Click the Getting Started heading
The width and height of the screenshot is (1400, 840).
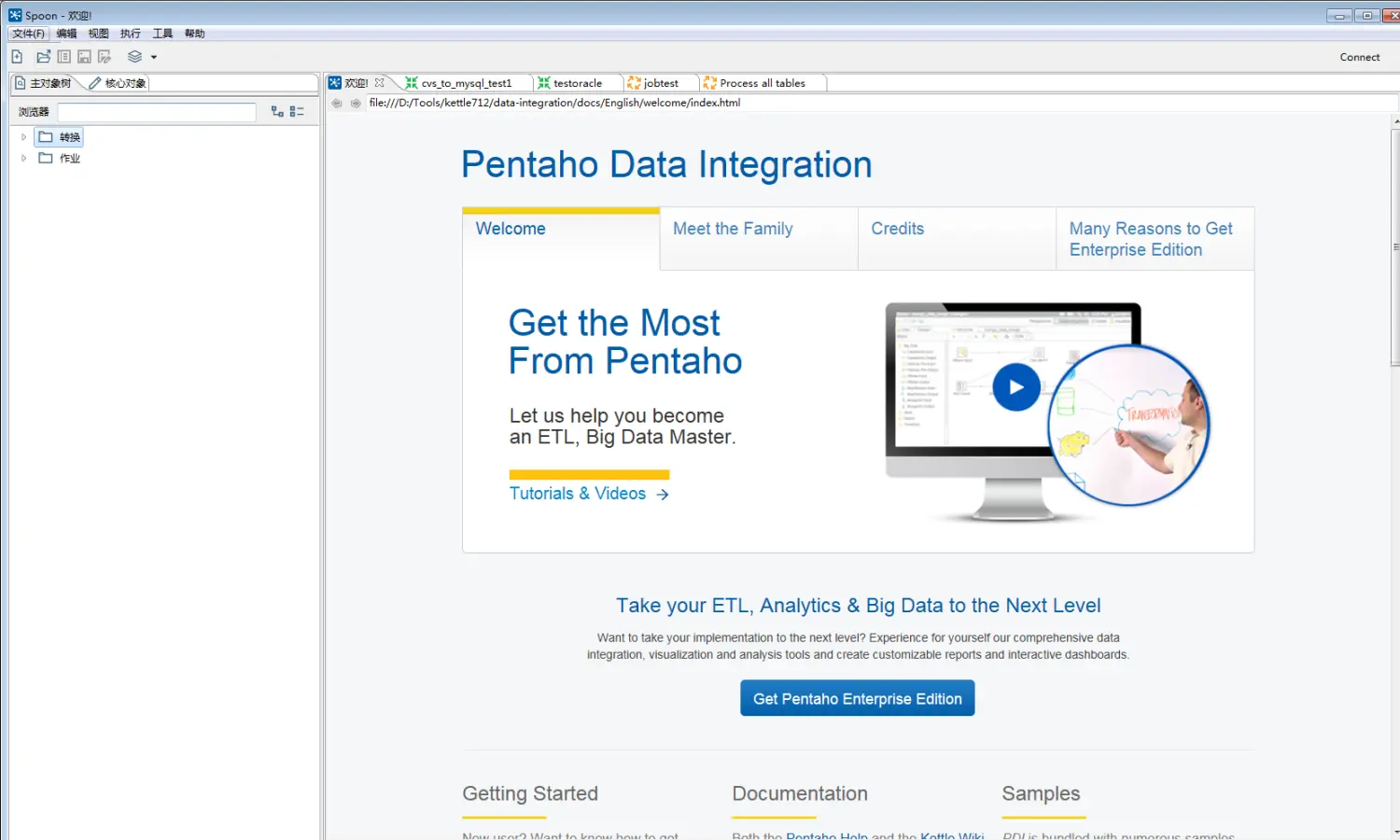(x=530, y=793)
